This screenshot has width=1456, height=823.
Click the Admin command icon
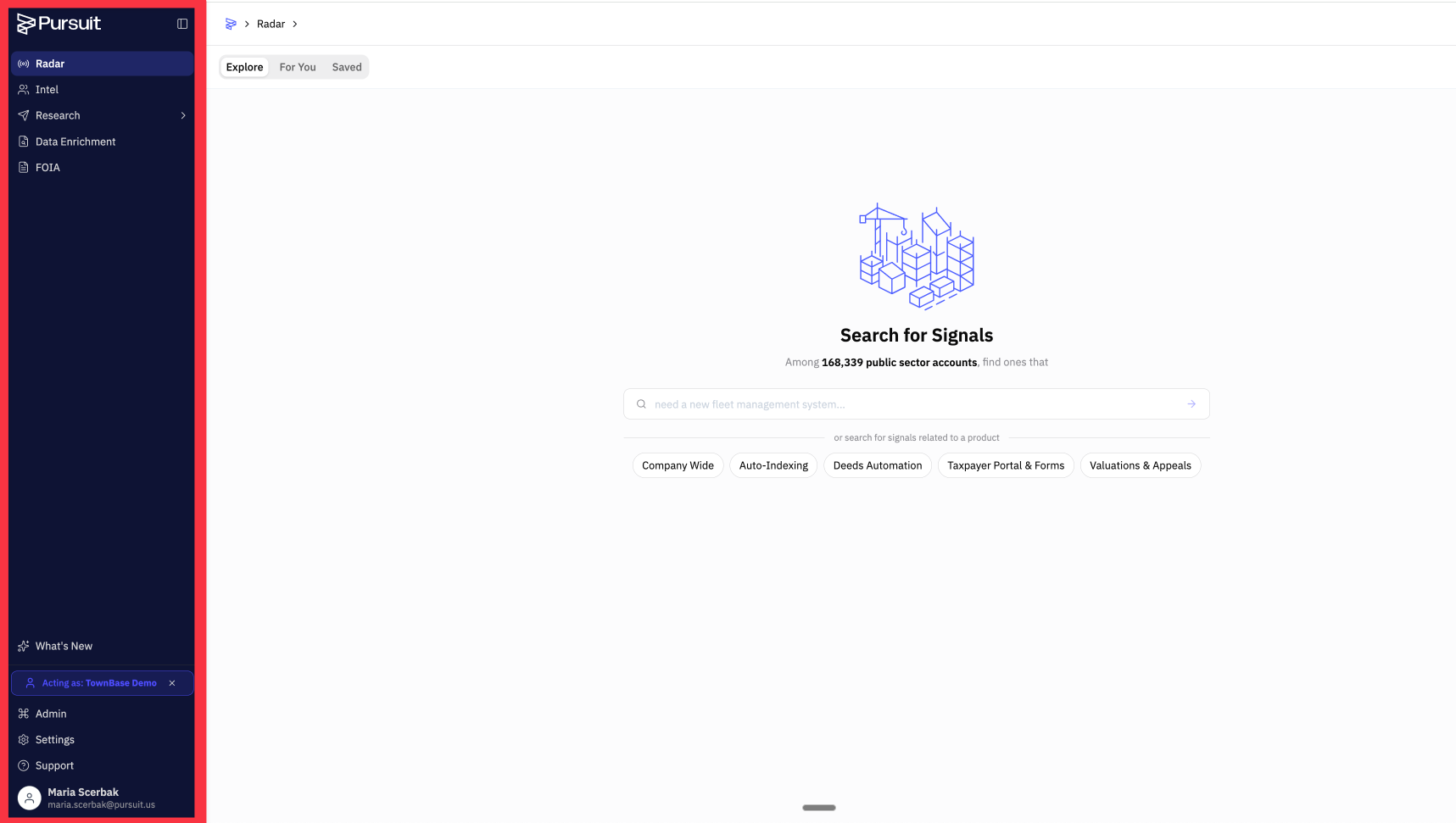tap(24, 714)
